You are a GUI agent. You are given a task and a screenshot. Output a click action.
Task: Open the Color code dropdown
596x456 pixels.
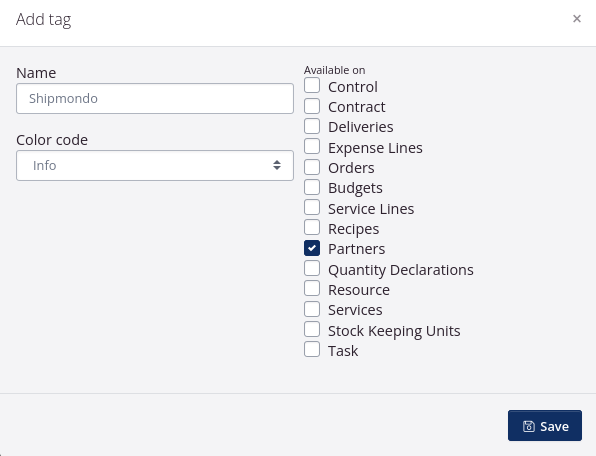[155, 165]
